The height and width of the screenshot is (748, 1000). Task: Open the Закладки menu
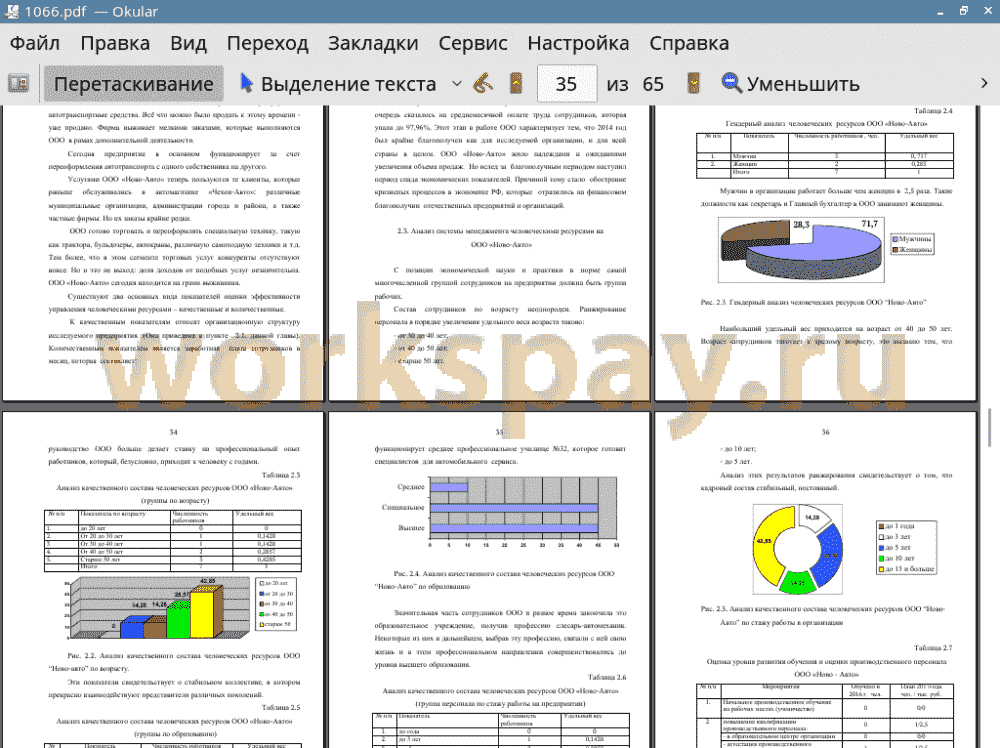point(373,43)
